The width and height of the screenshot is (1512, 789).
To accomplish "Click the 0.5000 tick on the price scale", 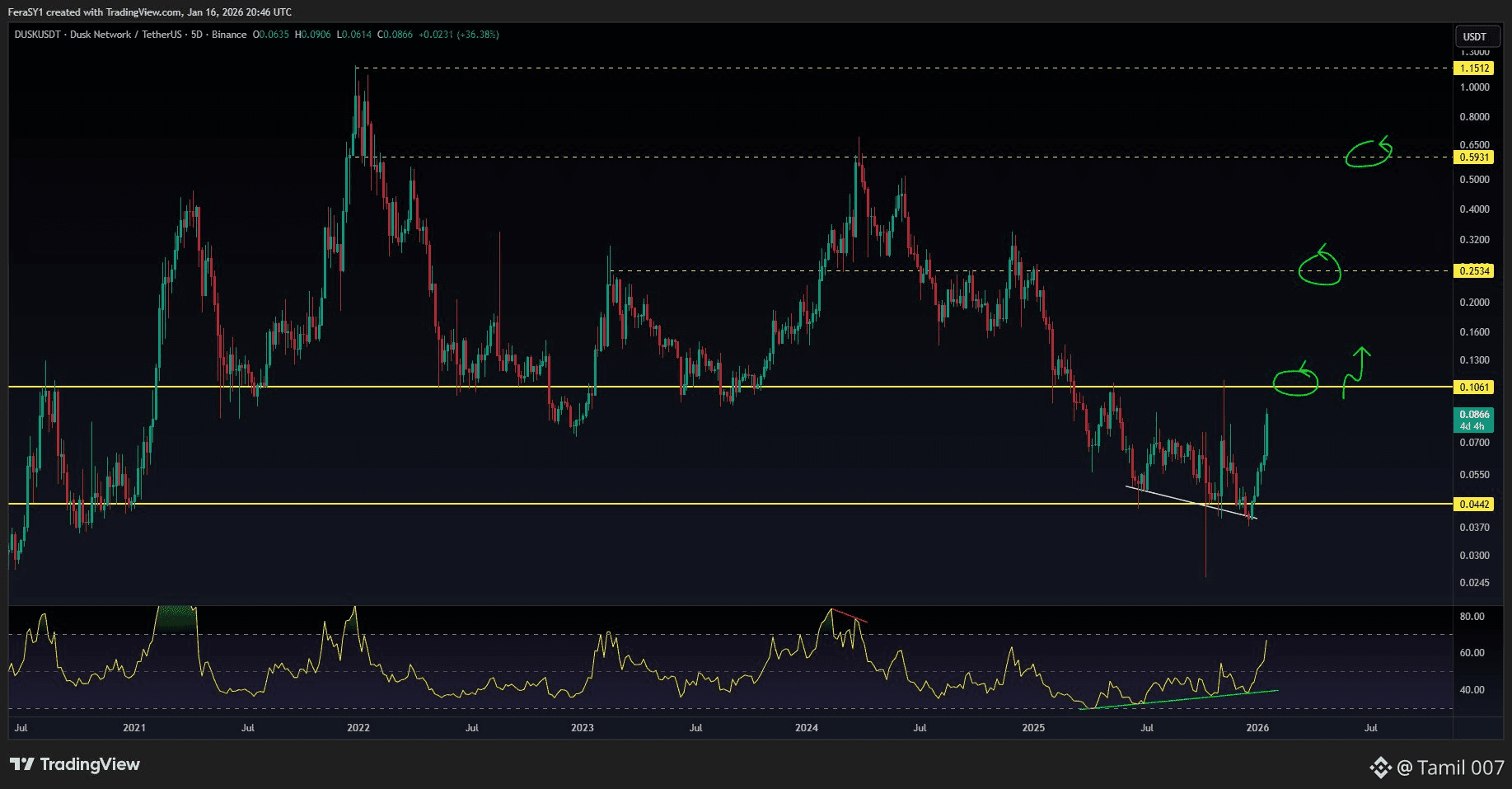I will click(x=1474, y=180).
